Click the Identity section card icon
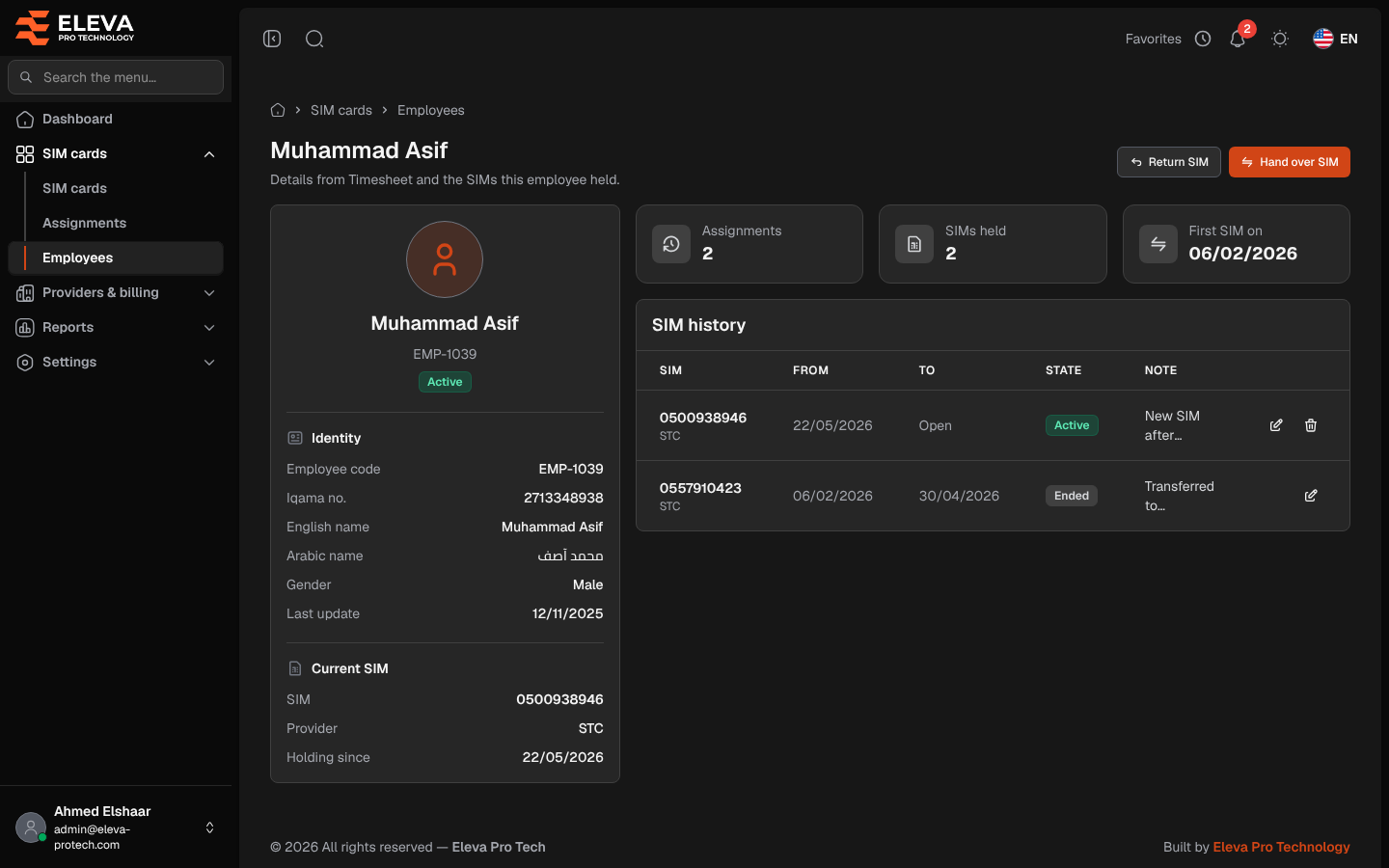The height and width of the screenshot is (868, 1389). (x=295, y=438)
